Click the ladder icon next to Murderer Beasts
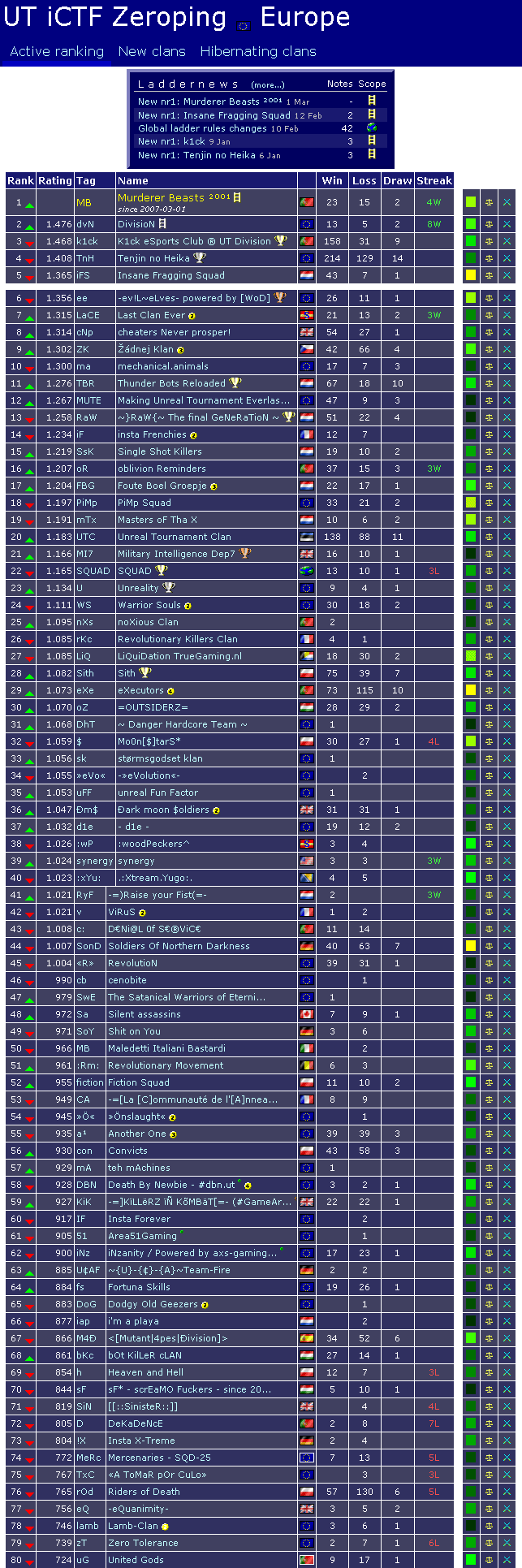522x1568 pixels. tap(237, 197)
